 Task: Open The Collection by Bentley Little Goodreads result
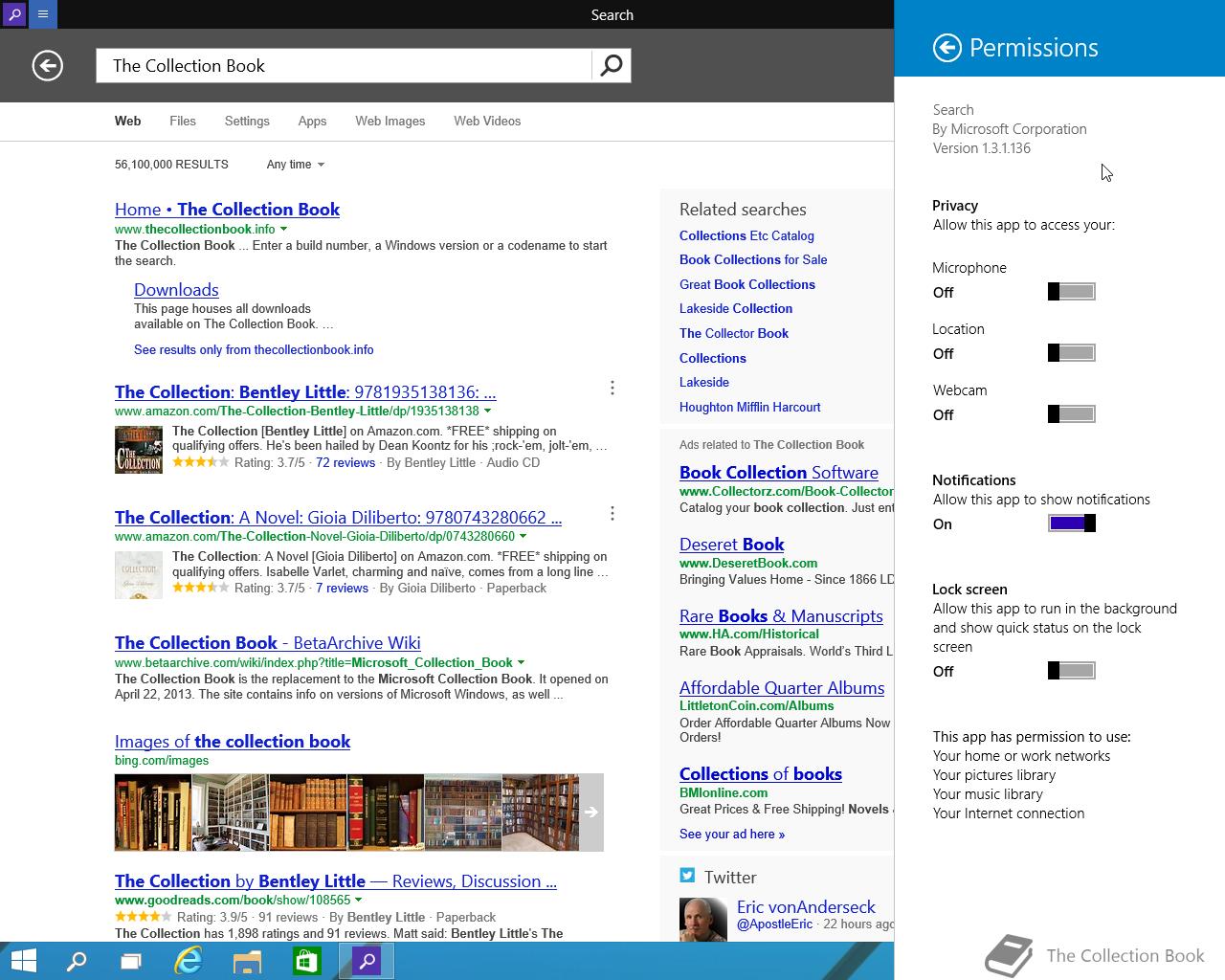[x=336, y=881]
